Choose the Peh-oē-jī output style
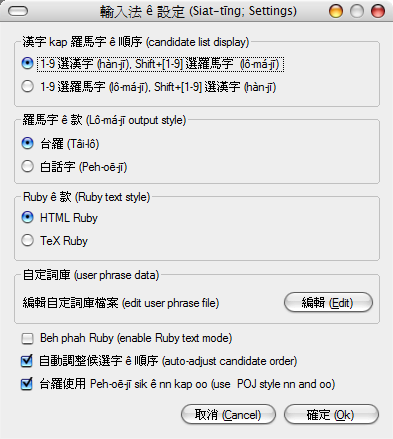 click(27, 166)
